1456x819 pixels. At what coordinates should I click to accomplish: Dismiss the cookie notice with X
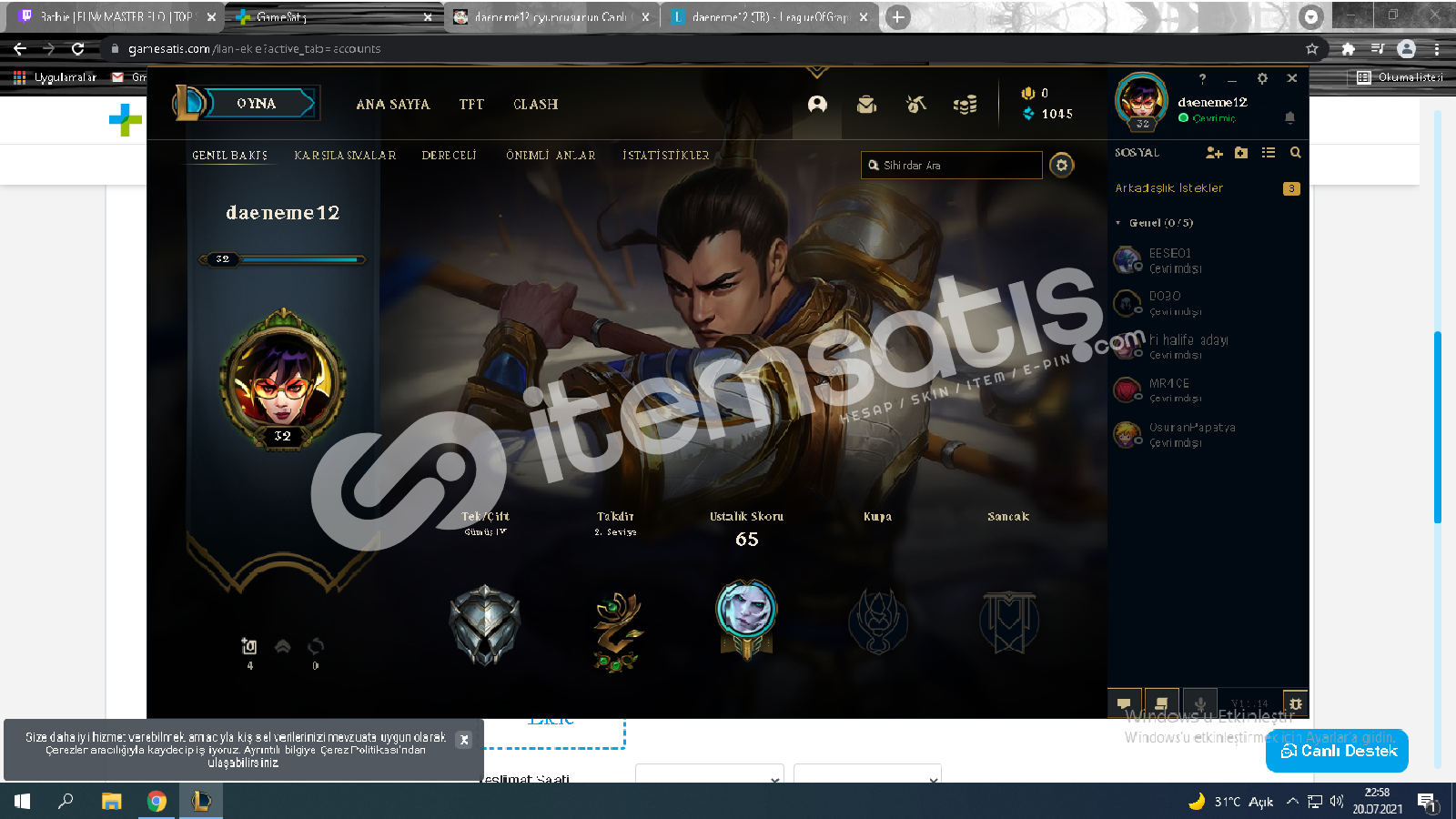(464, 740)
